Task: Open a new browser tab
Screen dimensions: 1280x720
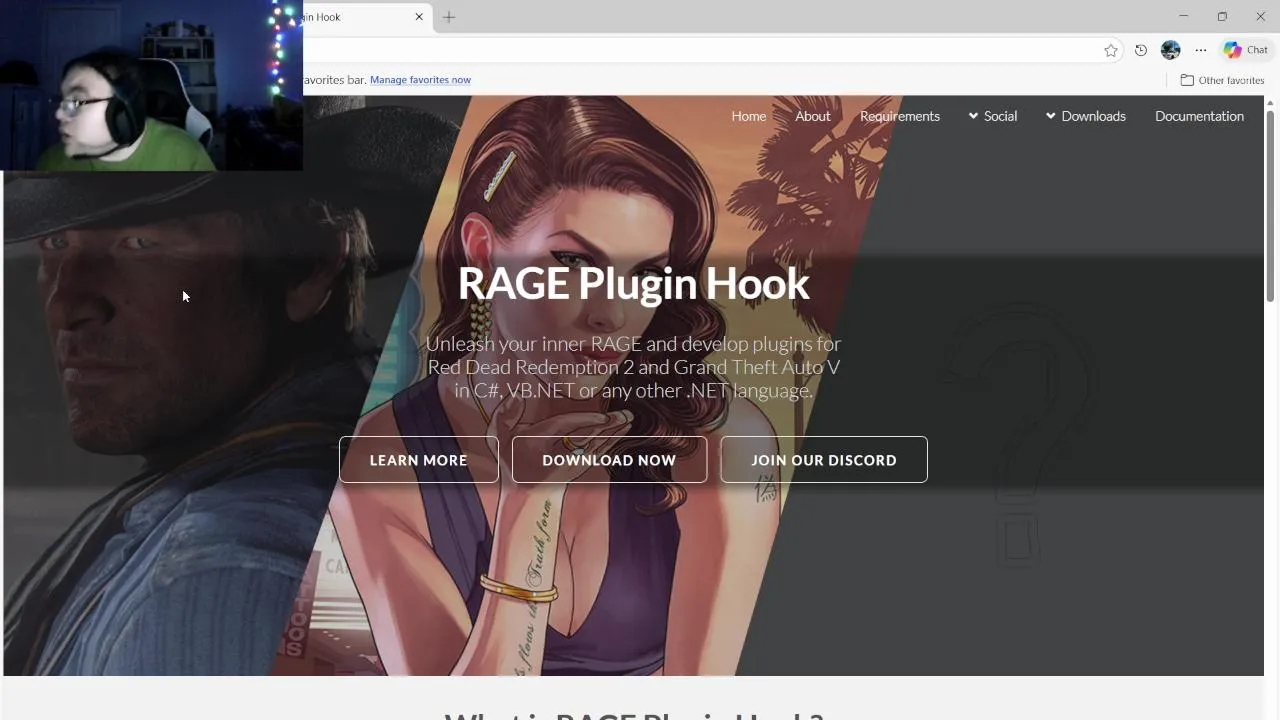Action: point(449,17)
